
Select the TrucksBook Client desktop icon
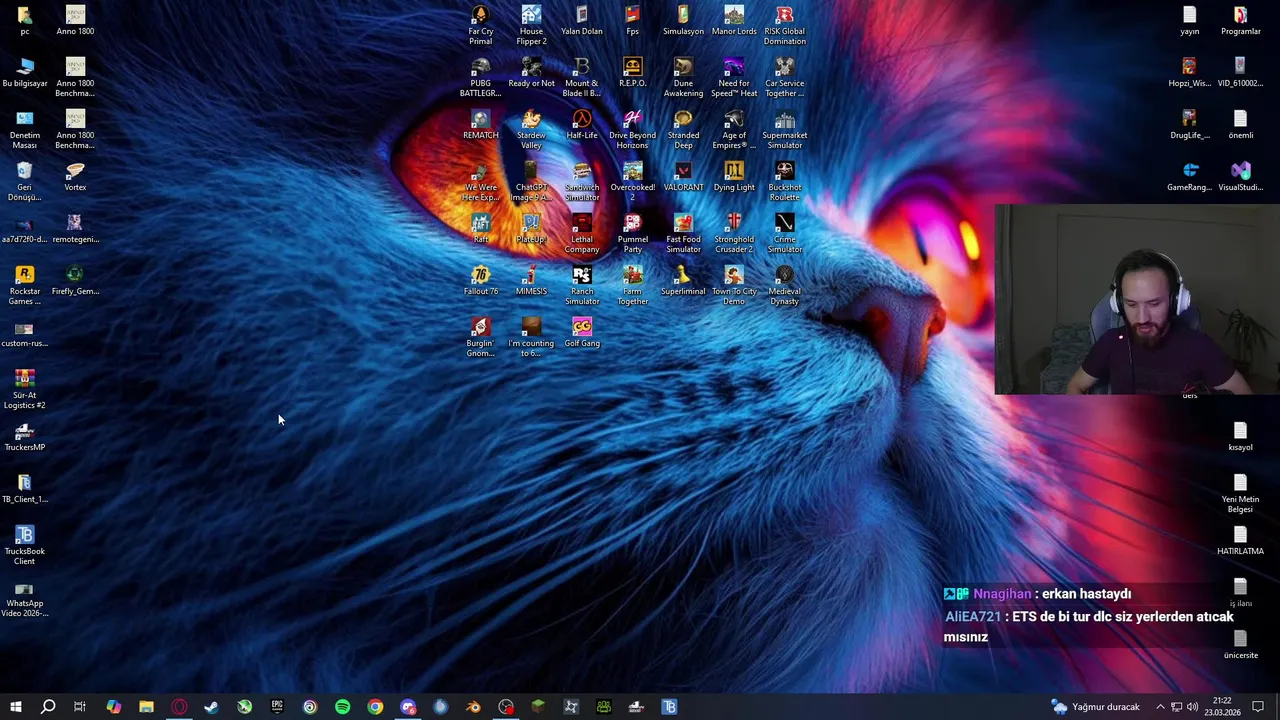click(25, 545)
